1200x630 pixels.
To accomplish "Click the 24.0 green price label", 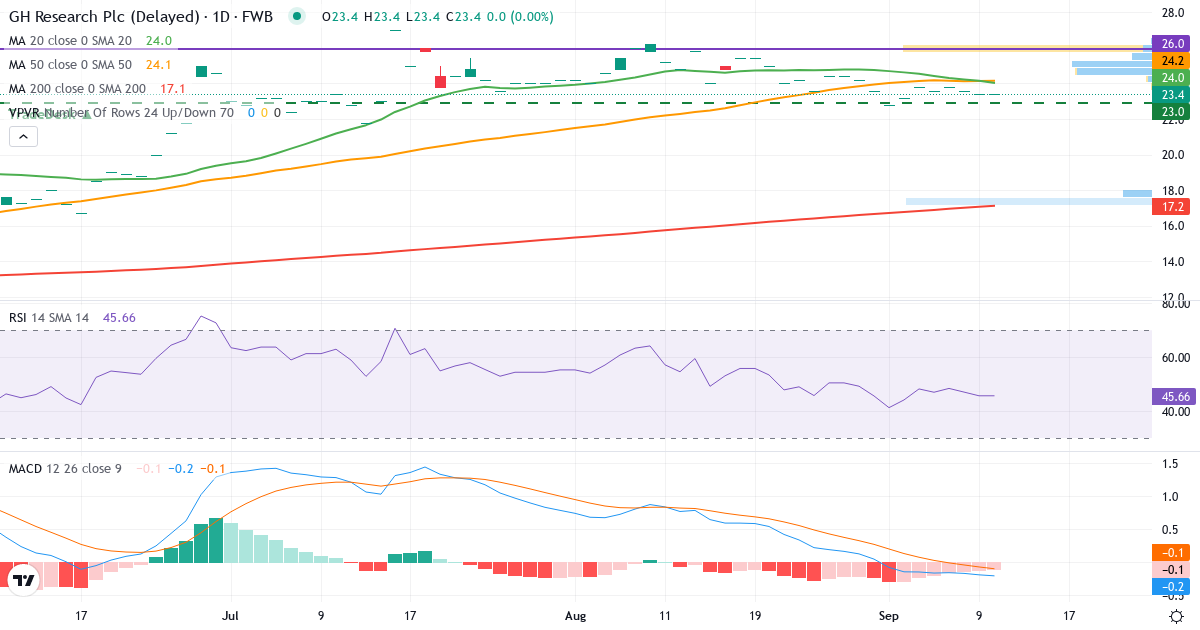I will point(1171,78).
